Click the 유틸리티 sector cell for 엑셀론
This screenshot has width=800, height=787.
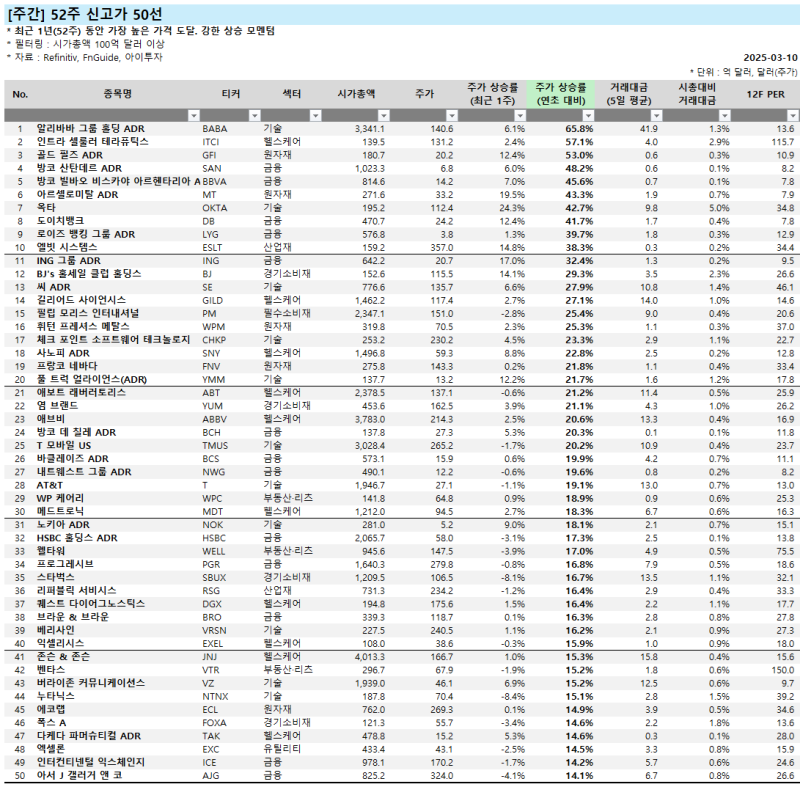[282, 749]
